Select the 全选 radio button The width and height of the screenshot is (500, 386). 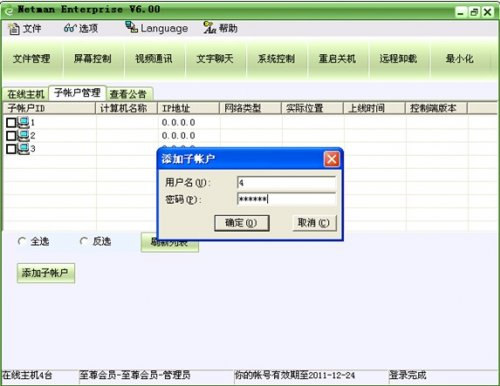[22, 241]
